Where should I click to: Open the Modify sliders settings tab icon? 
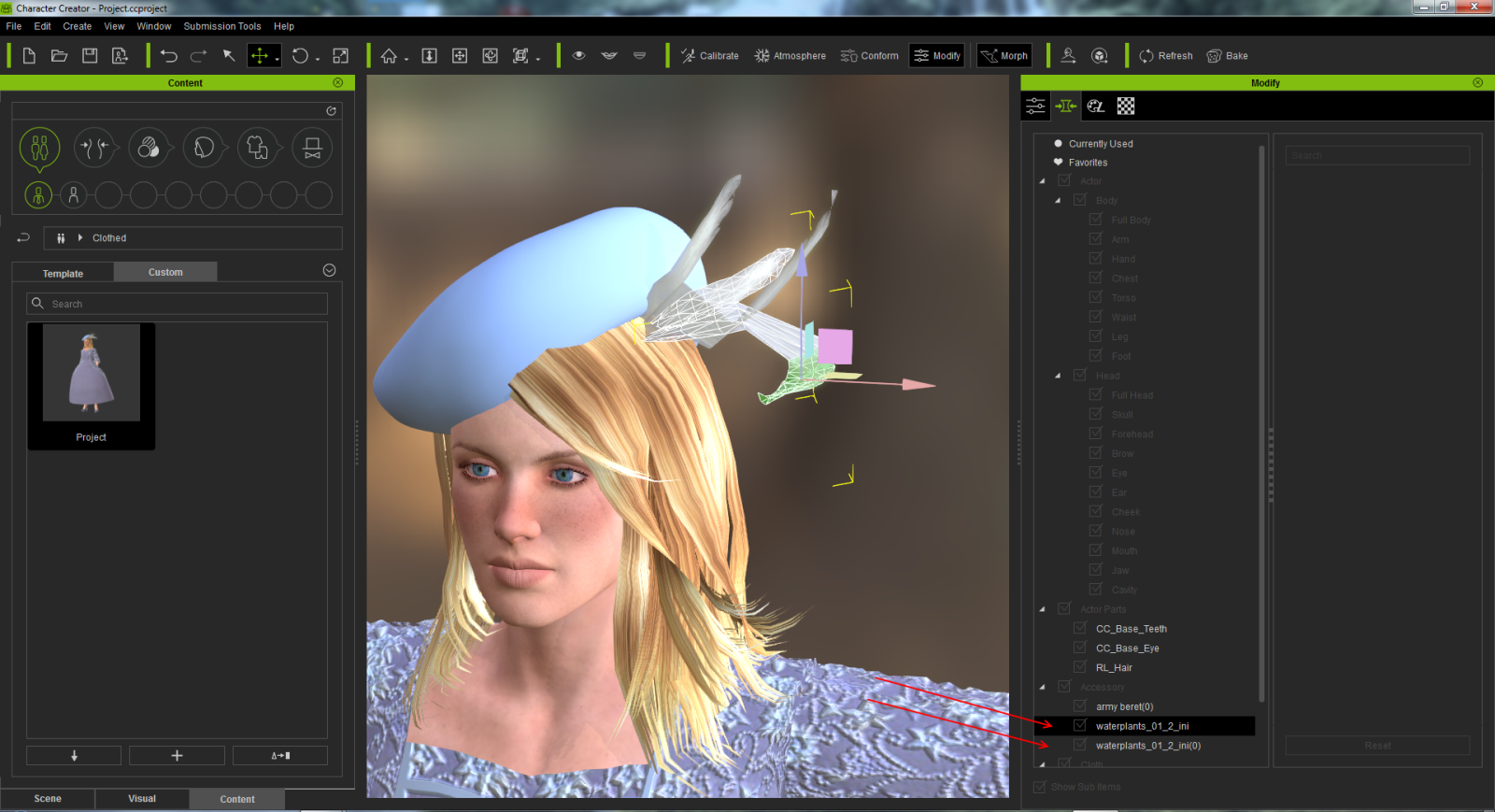(1036, 107)
